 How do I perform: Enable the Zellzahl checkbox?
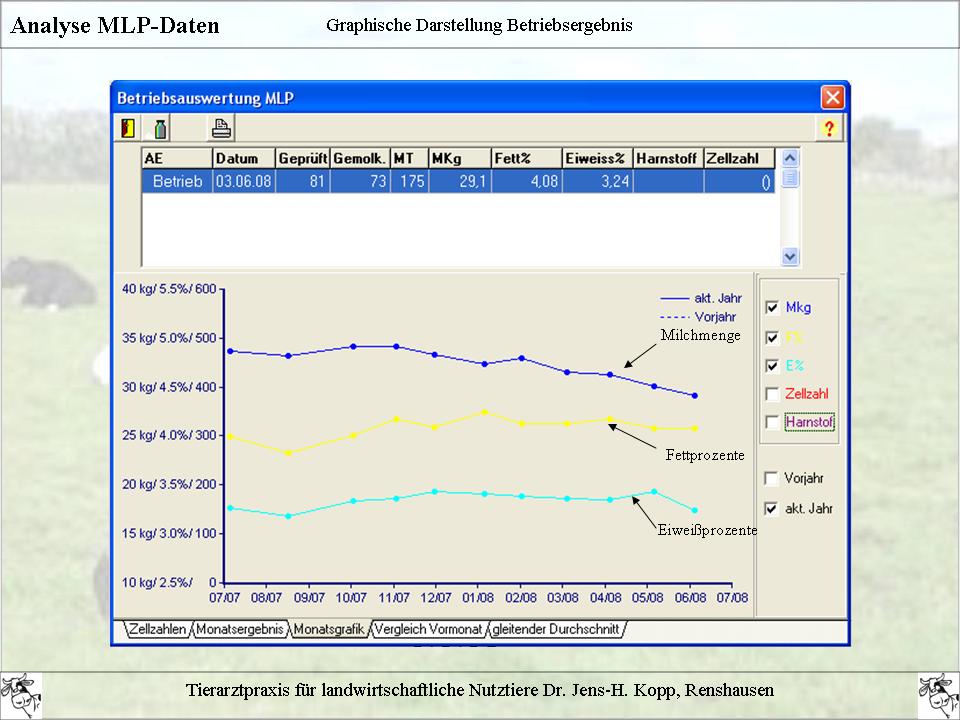[772, 394]
